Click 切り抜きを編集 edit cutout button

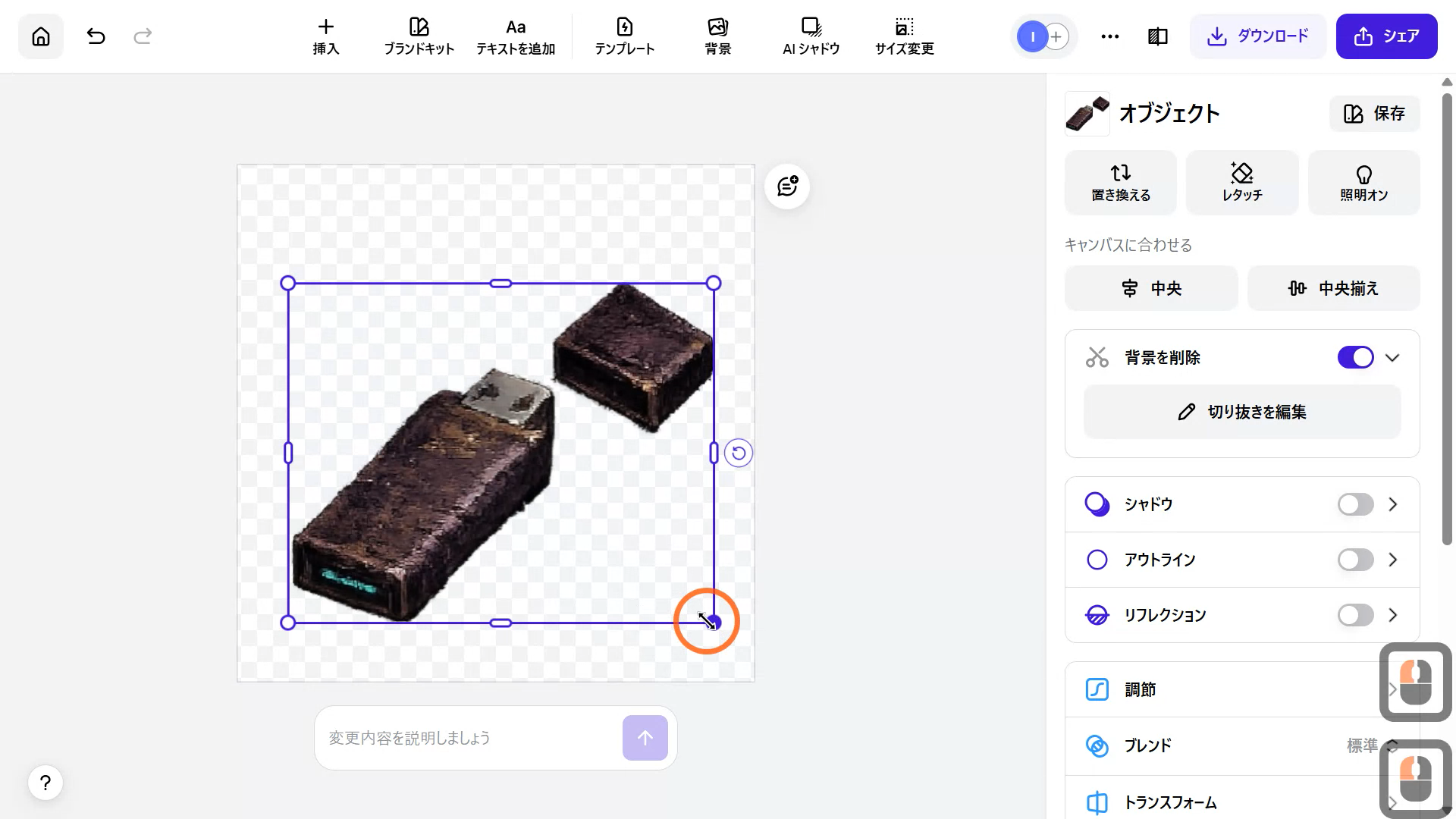(x=1241, y=412)
